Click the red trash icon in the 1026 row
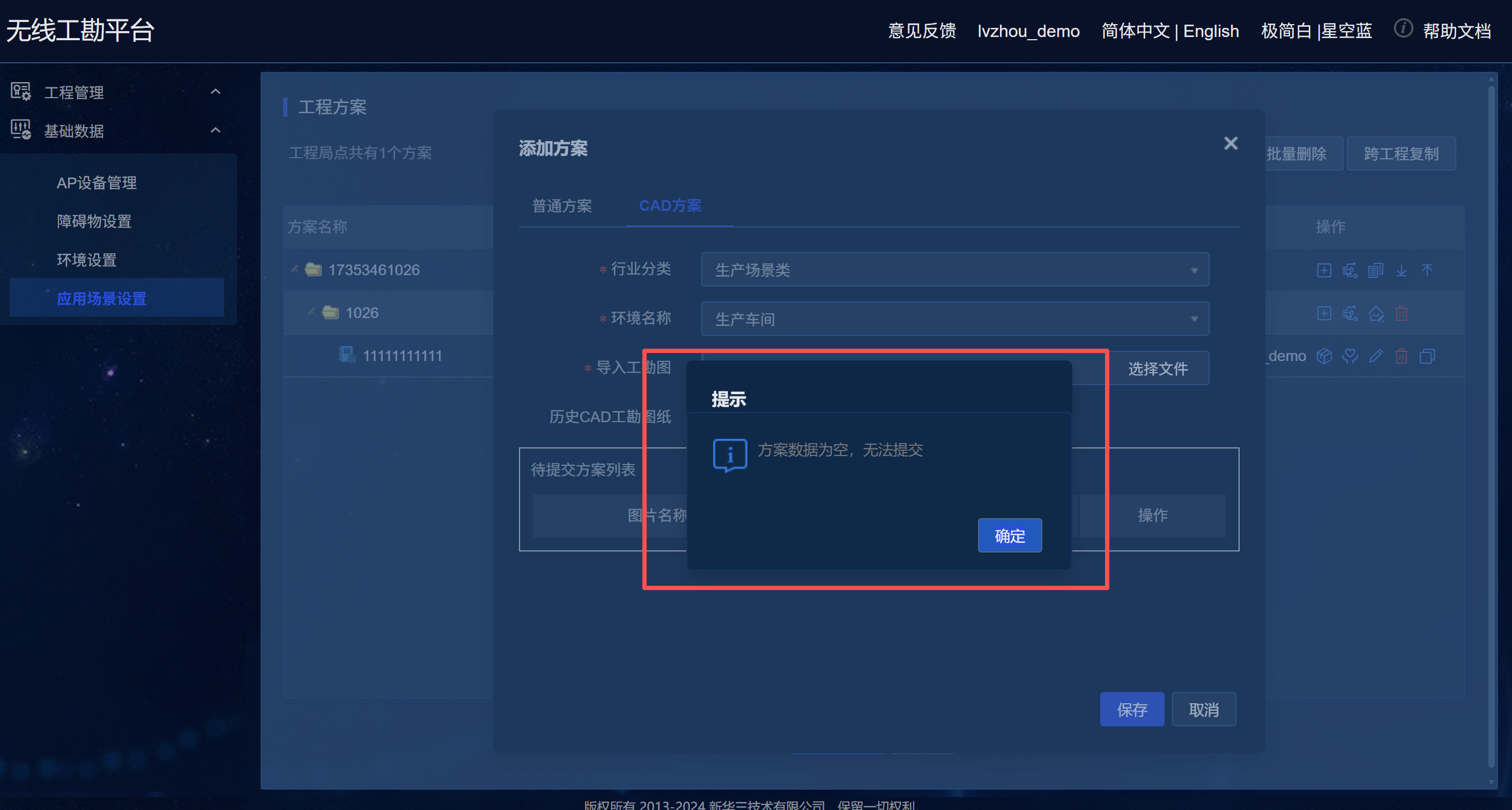1512x810 pixels. 1401,313
